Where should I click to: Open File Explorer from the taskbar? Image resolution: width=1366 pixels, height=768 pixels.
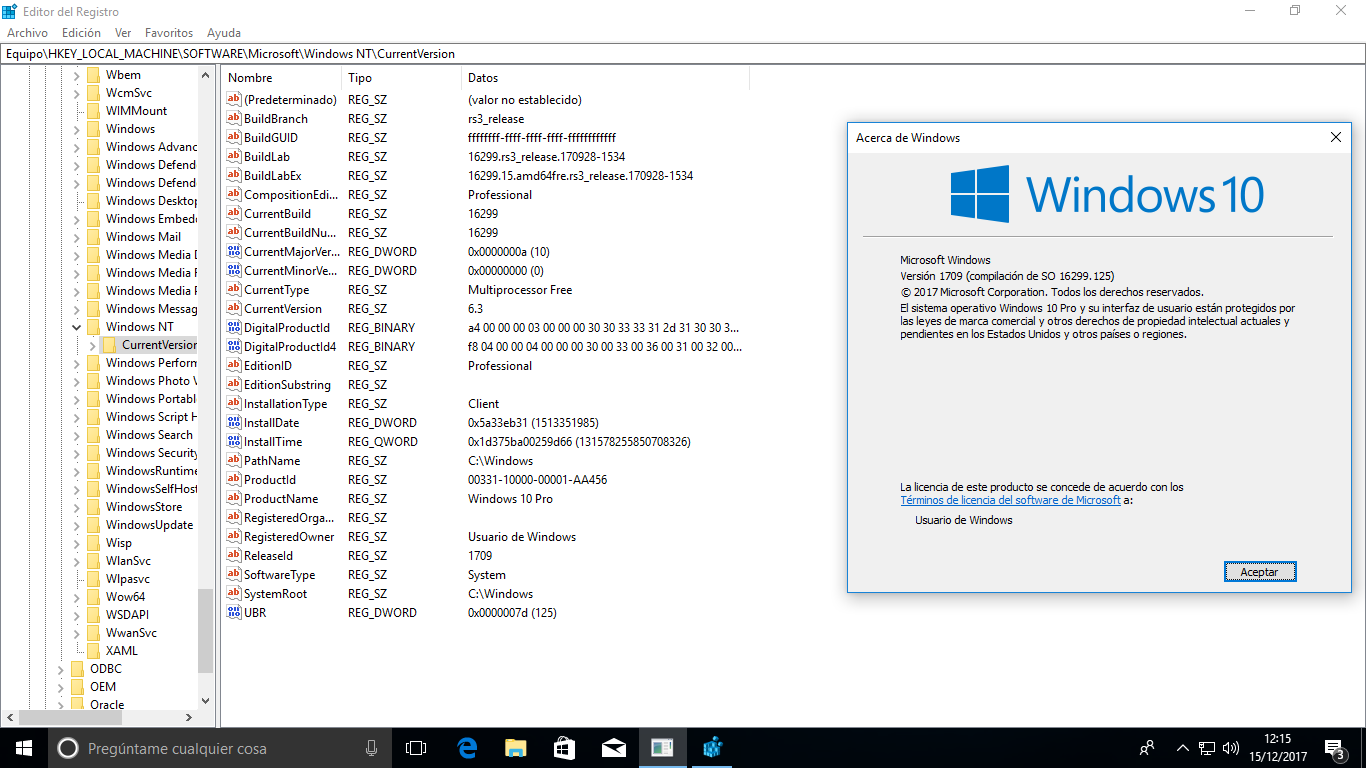coord(515,748)
